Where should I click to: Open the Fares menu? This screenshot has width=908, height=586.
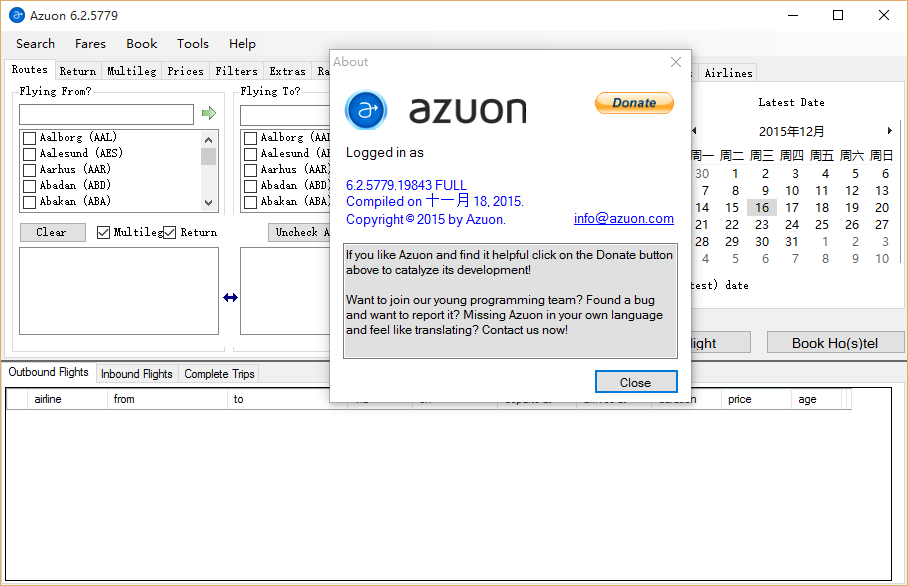point(90,44)
